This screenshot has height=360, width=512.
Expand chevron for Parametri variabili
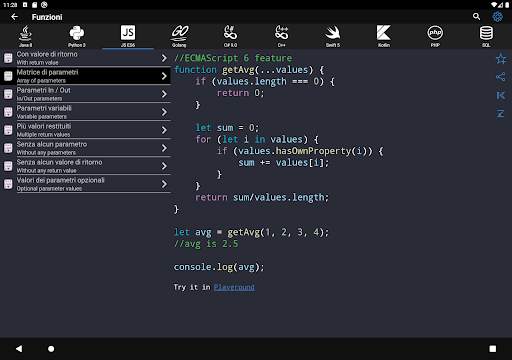(164, 112)
